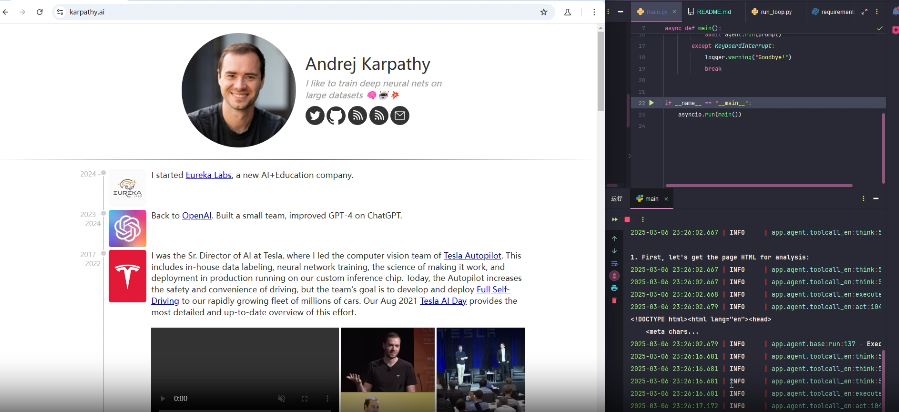This screenshot has height=412, width=899.
Task: Close the main.py editor tab
Action: 674,11
